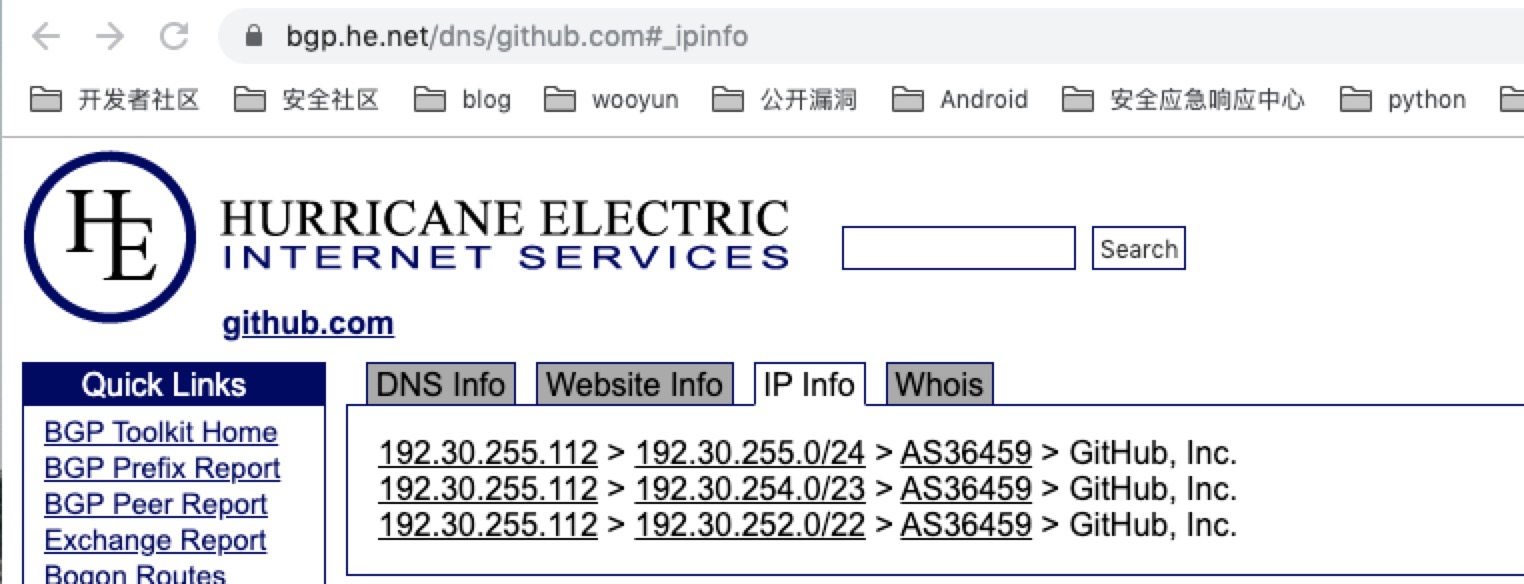Open the python bookmarks folder
The image size is (1524, 584).
click(1404, 99)
